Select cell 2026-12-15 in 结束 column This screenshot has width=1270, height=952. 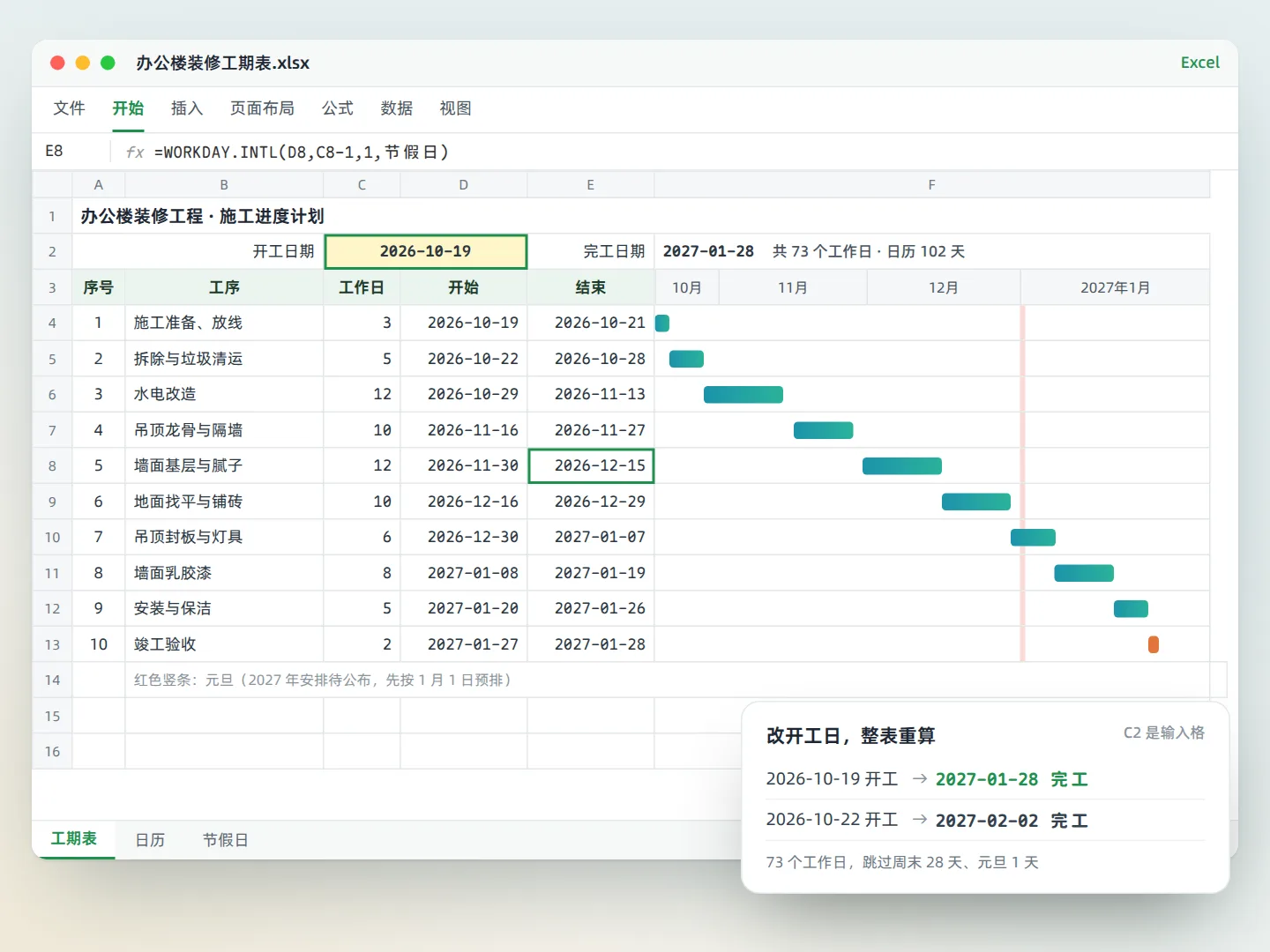pyautogui.click(x=591, y=465)
